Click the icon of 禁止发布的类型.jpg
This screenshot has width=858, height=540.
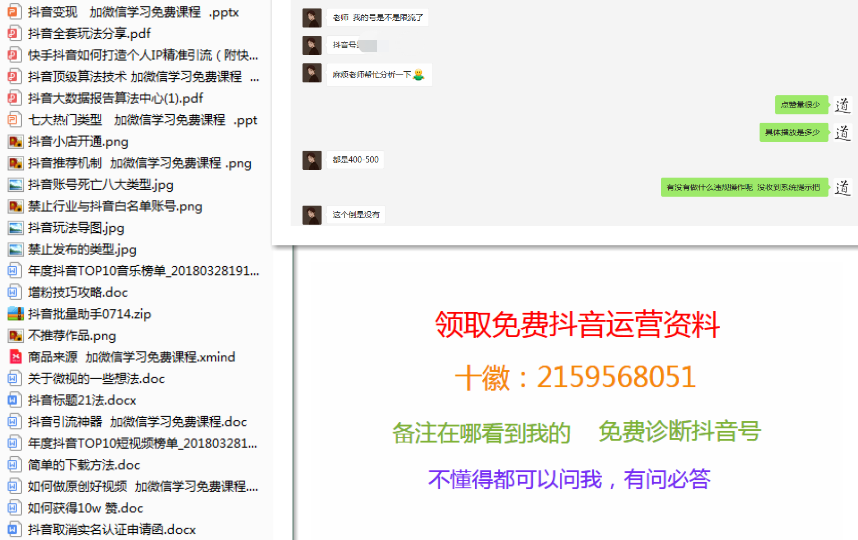15,249
